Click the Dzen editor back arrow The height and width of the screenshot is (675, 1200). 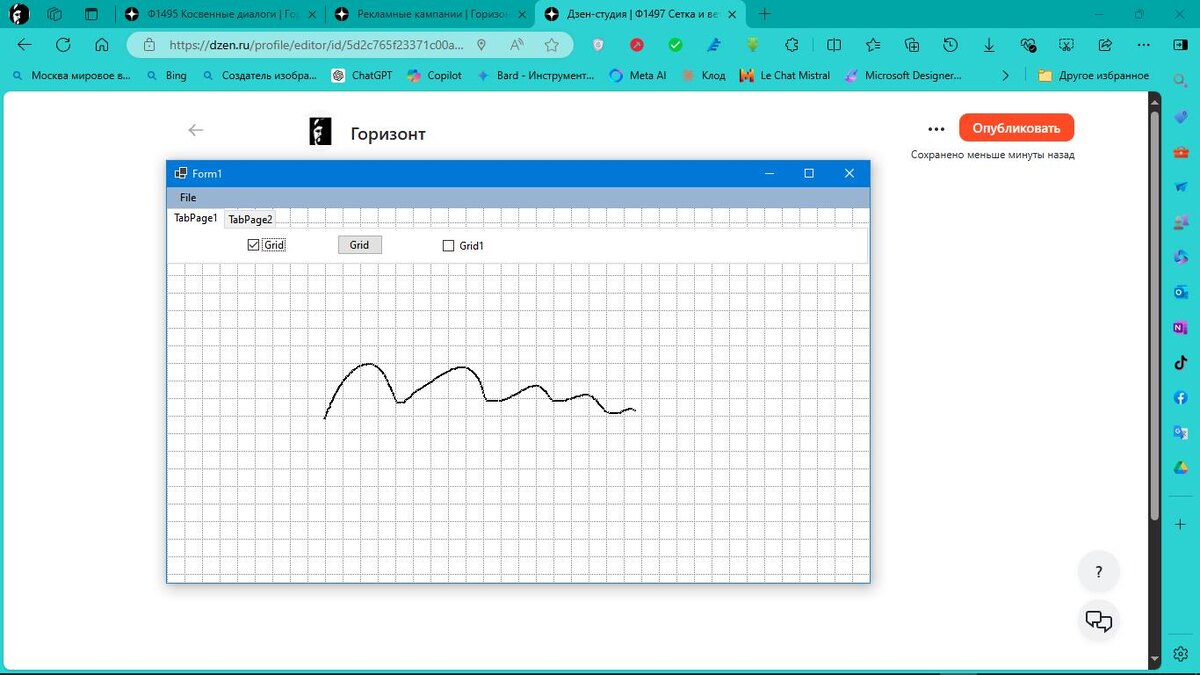pos(196,130)
